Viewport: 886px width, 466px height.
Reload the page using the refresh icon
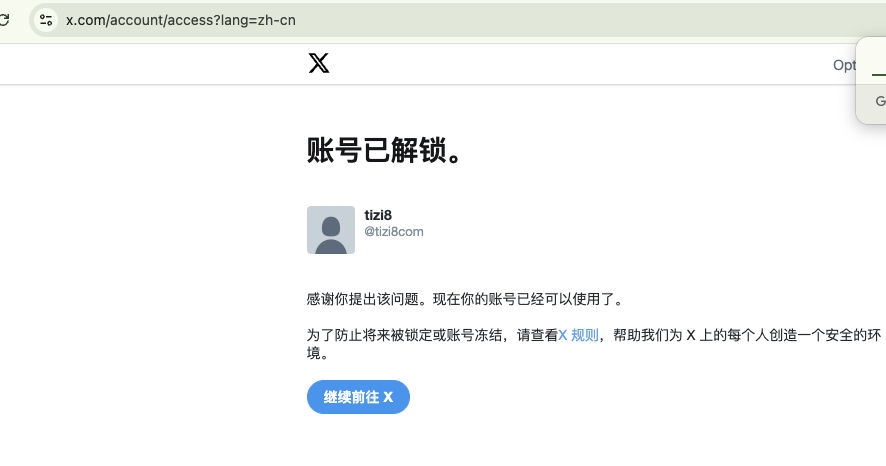(x=5, y=20)
